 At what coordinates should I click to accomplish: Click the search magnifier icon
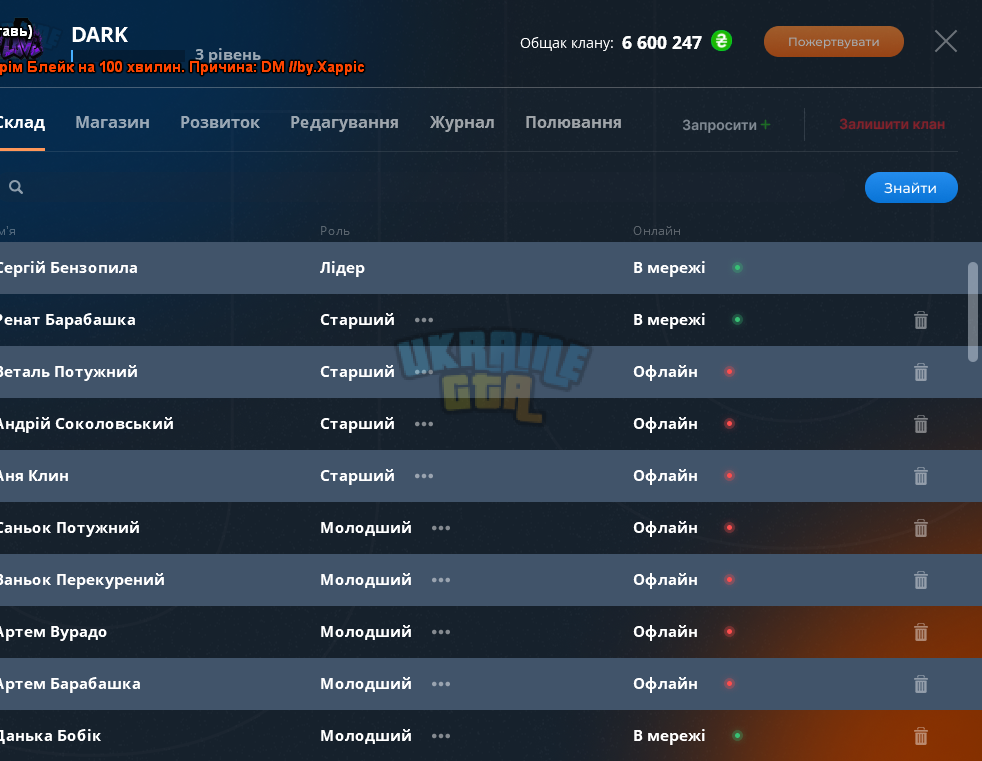[16, 187]
